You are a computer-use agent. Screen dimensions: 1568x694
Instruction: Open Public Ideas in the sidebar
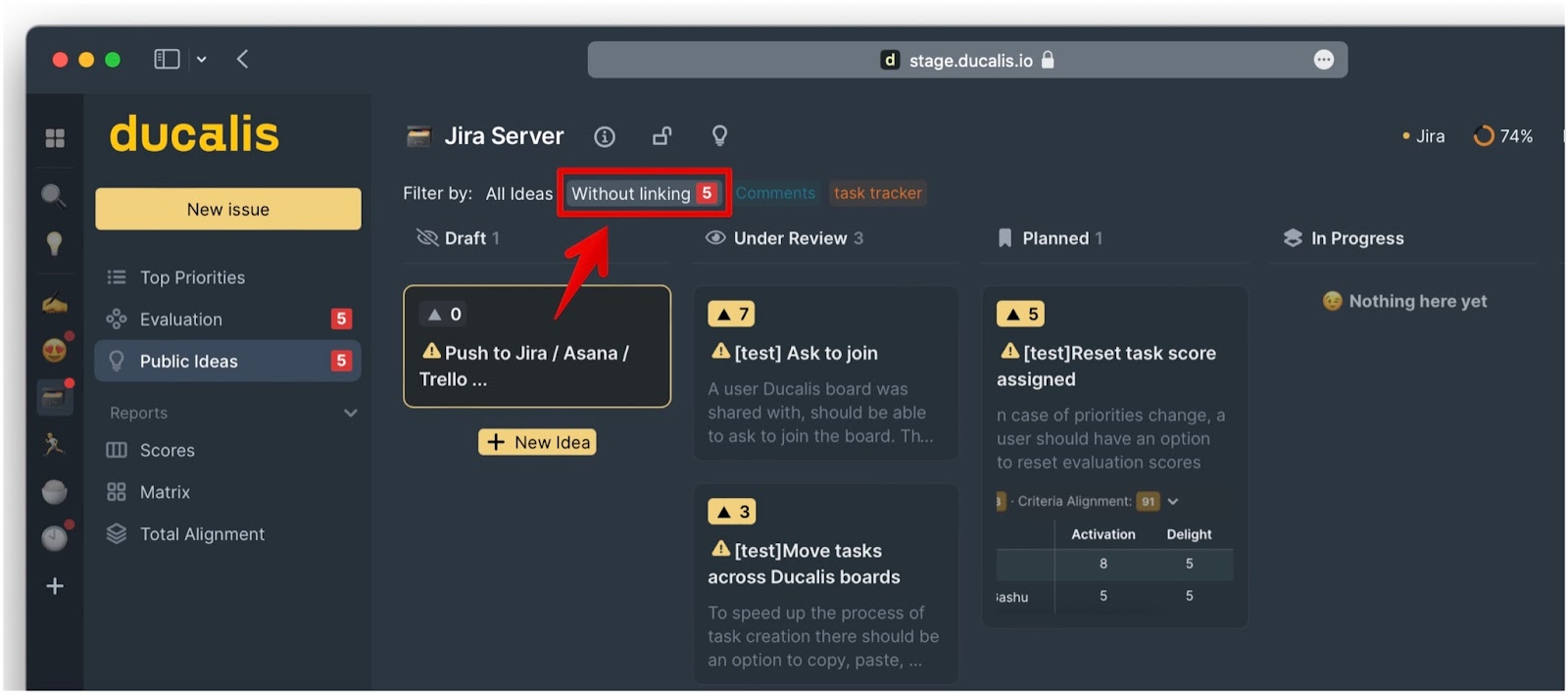coord(227,361)
